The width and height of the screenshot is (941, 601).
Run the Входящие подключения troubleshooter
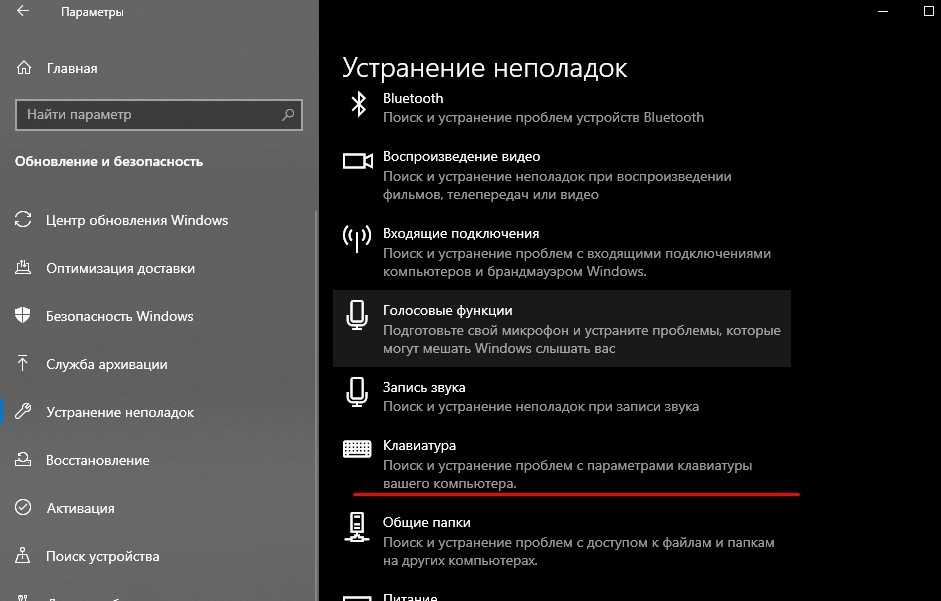coord(562,252)
